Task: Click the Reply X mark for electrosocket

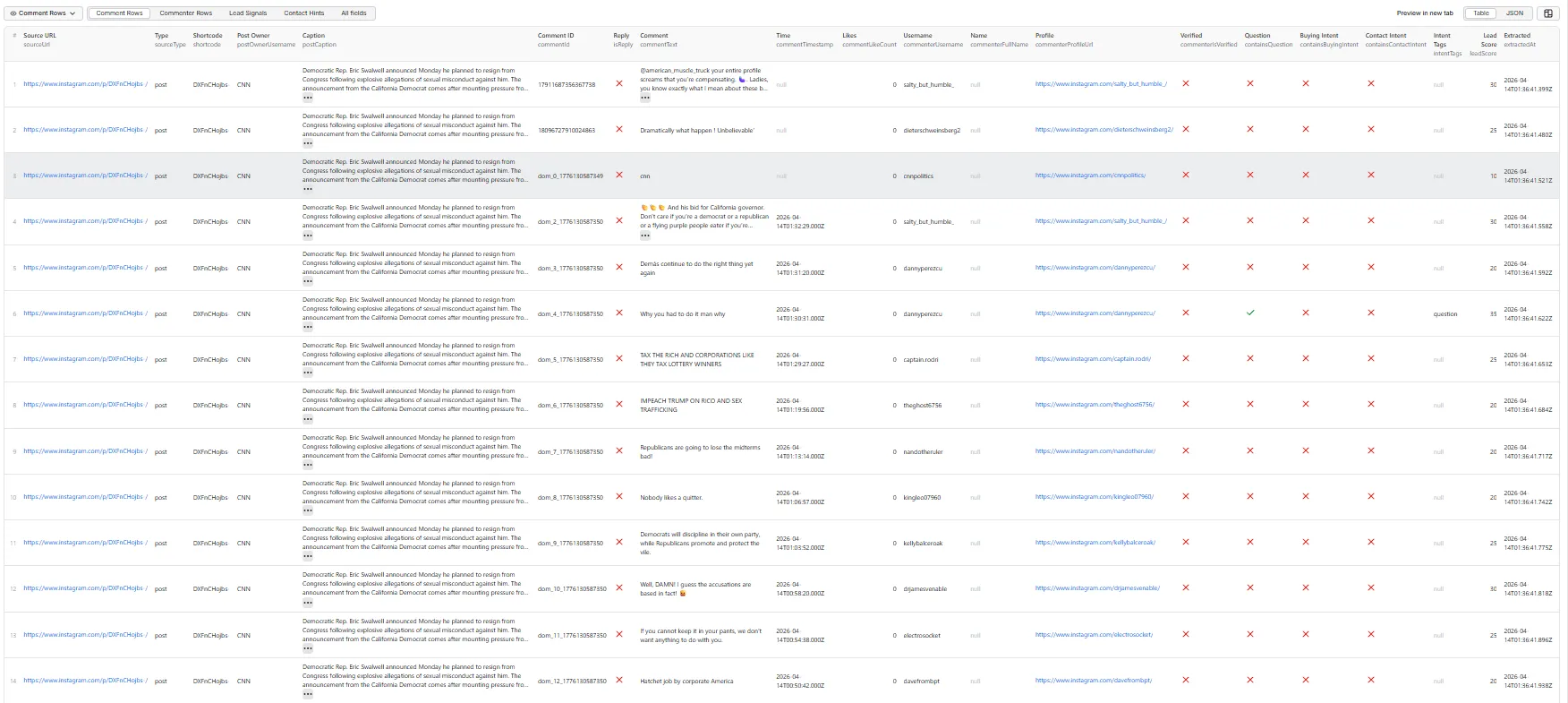Action: [619, 634]
